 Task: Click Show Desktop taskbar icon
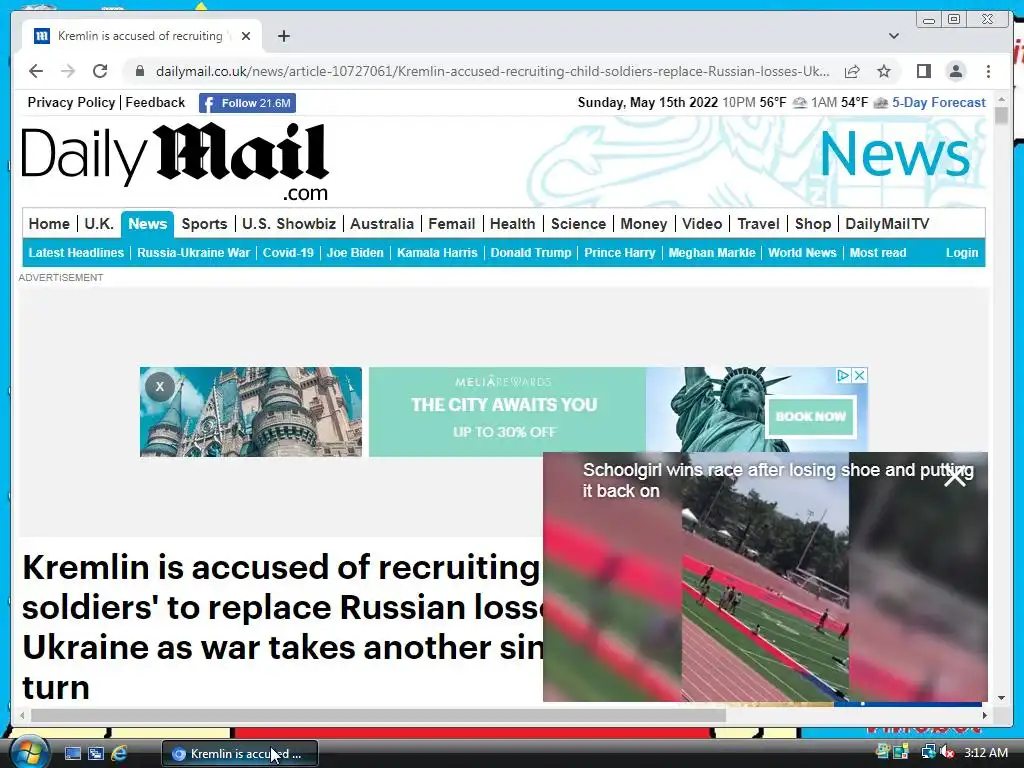tap(72, 754)
